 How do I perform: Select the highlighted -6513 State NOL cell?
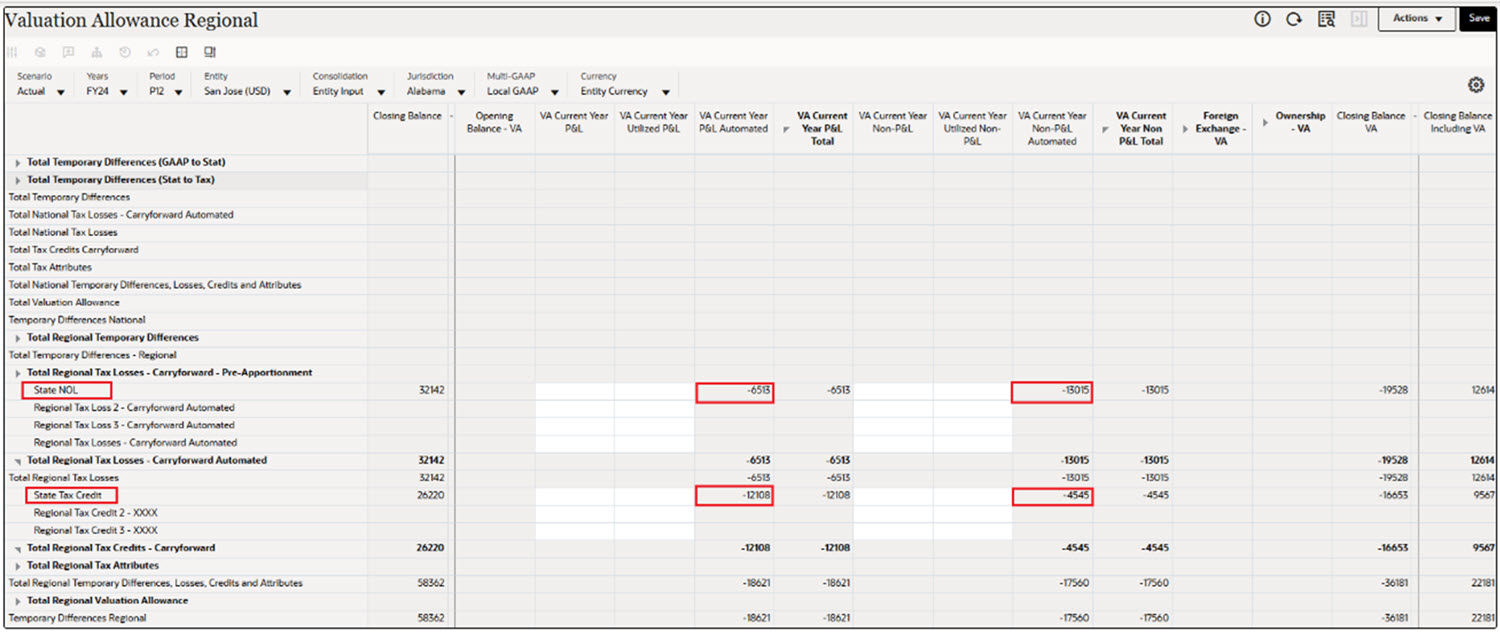tap(734, 390)
